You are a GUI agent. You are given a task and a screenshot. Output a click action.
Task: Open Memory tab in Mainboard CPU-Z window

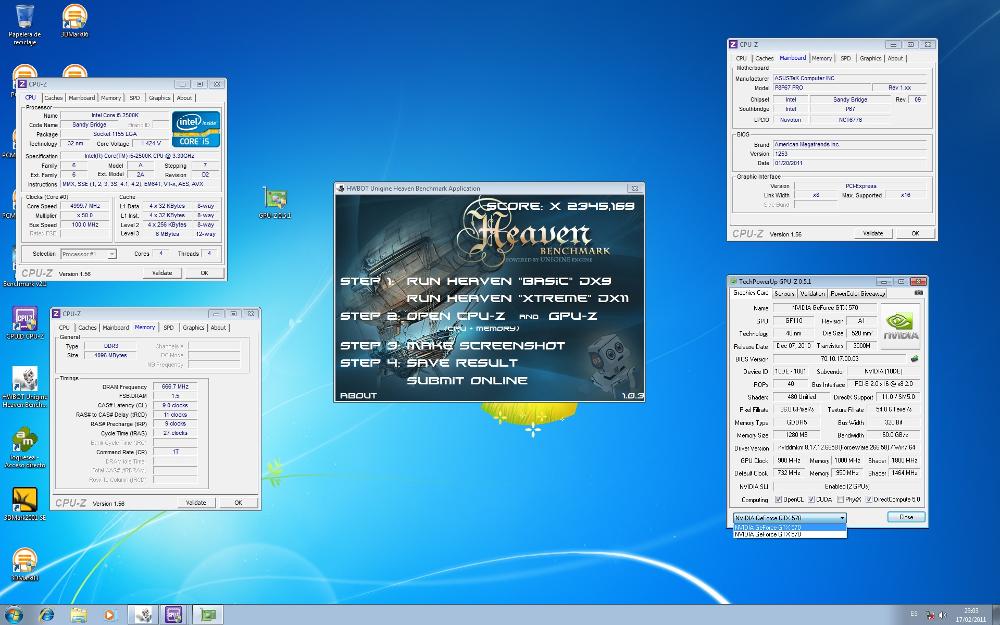coord(821,58)
